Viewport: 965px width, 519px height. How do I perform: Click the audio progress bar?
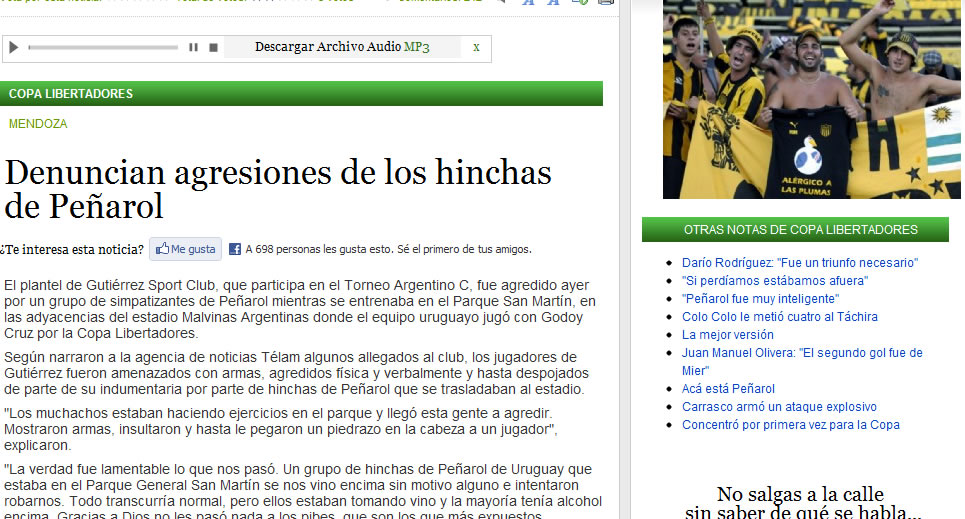102,47
